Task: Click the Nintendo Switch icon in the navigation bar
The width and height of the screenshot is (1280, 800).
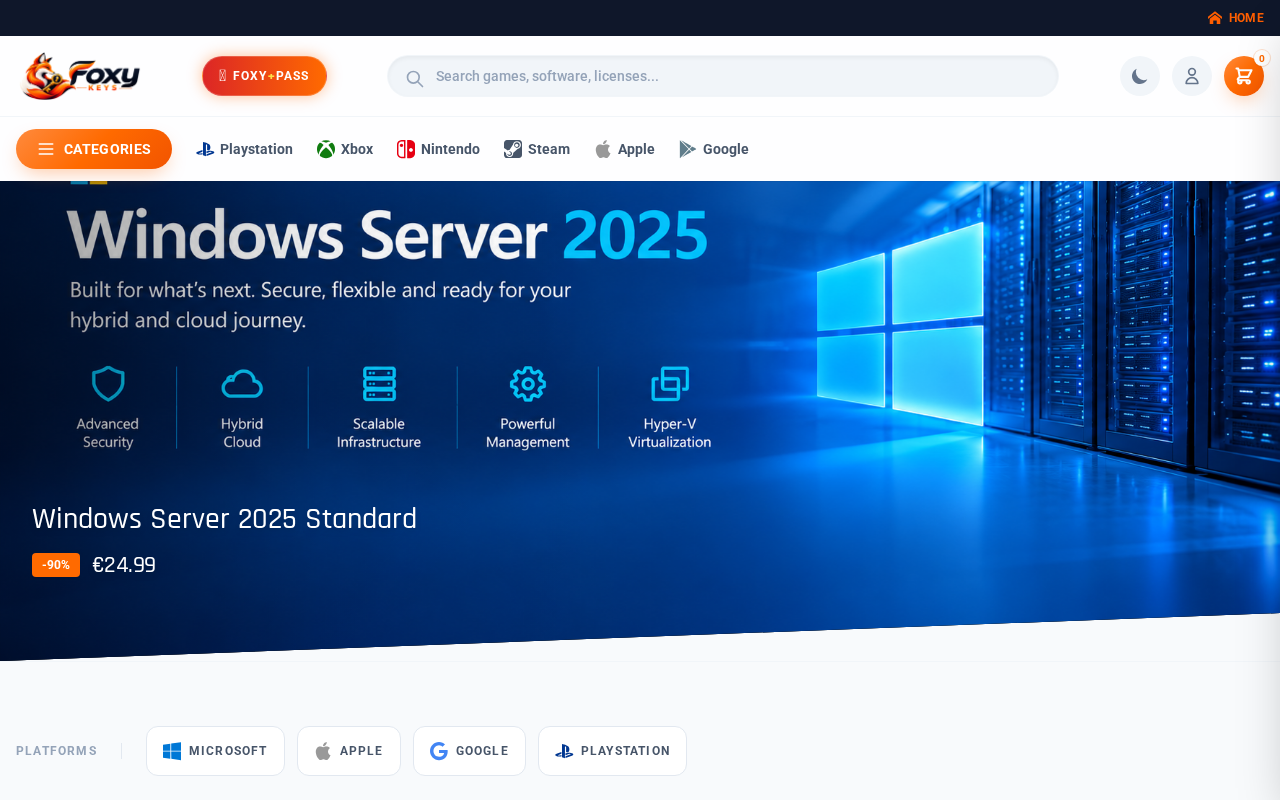Action: coord(406,149)
